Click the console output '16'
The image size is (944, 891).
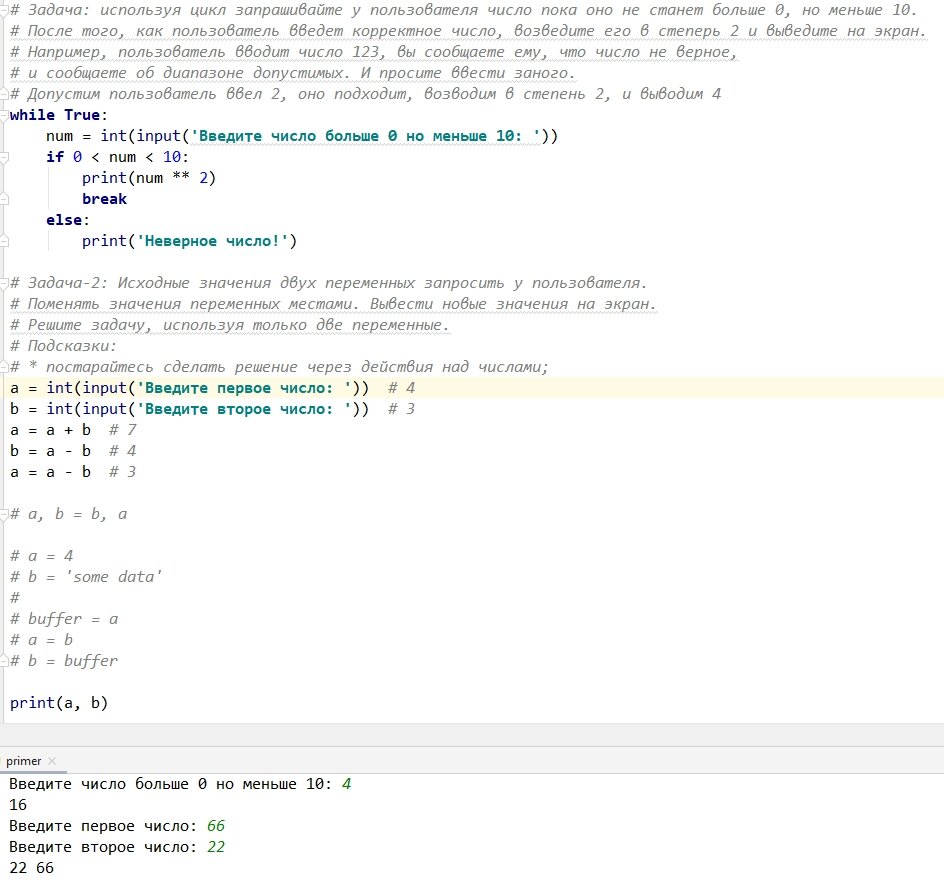pos(18,805)
